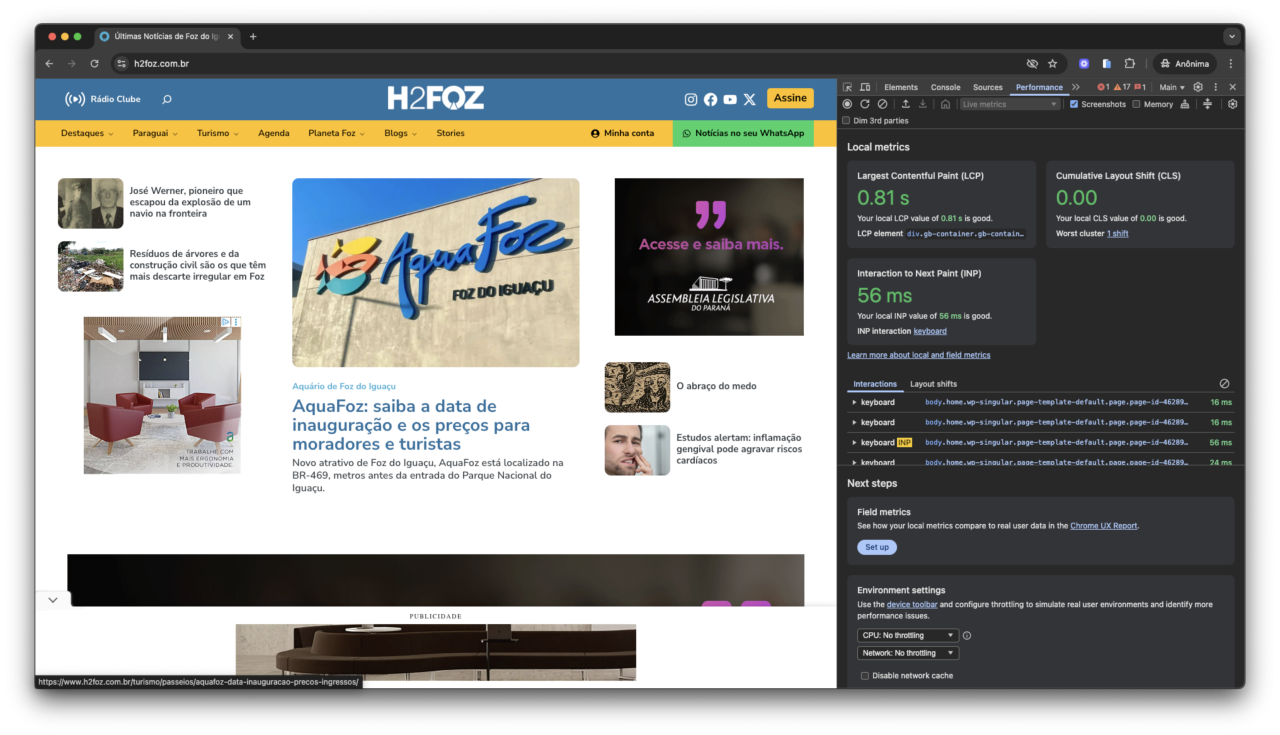Open Performance capture settings gear
Viewport: 1280px width, 735px height.
(1232, 104)
